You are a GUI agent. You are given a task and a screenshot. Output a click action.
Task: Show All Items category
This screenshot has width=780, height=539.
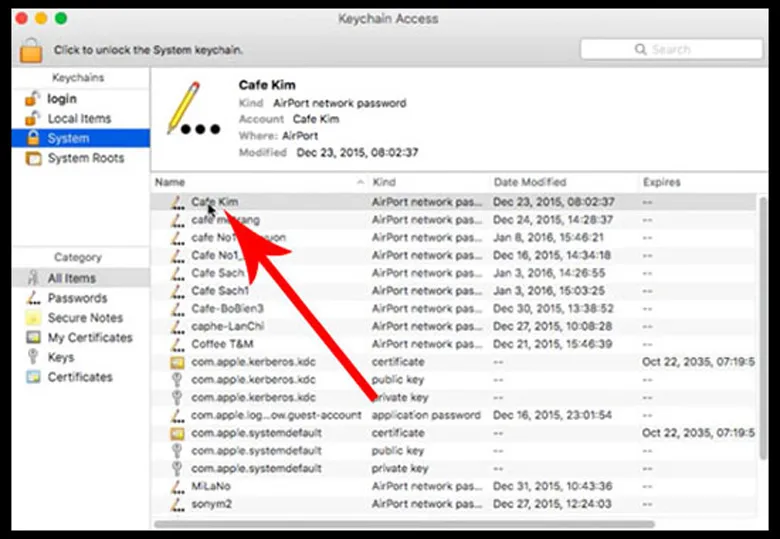click(x=71, y=278)
